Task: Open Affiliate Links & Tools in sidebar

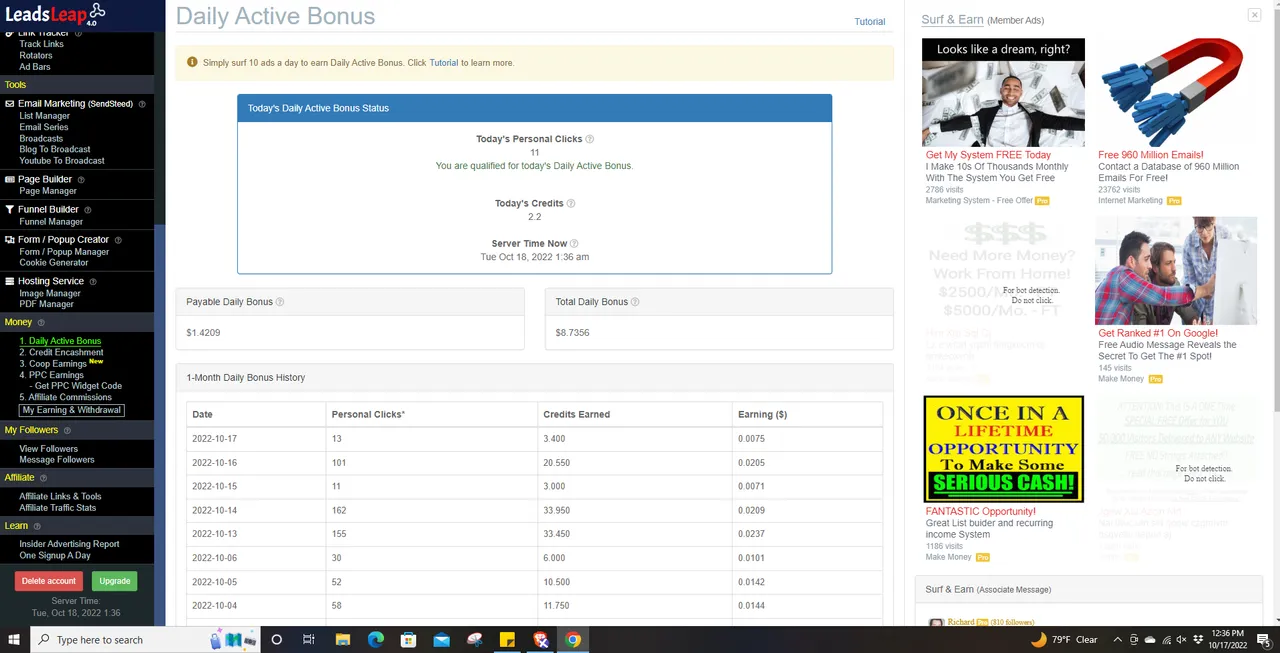Action: pyautogui.click(x=60, y=496)
